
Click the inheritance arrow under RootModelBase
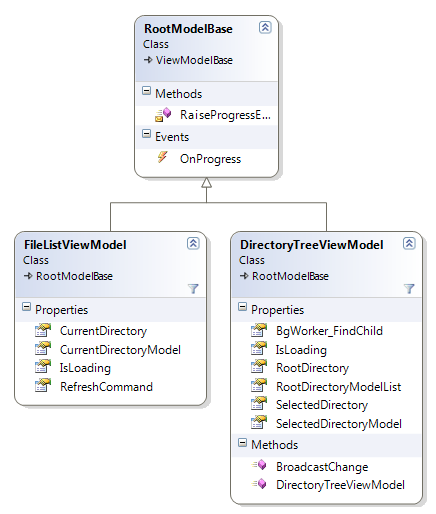coord(206,183)
